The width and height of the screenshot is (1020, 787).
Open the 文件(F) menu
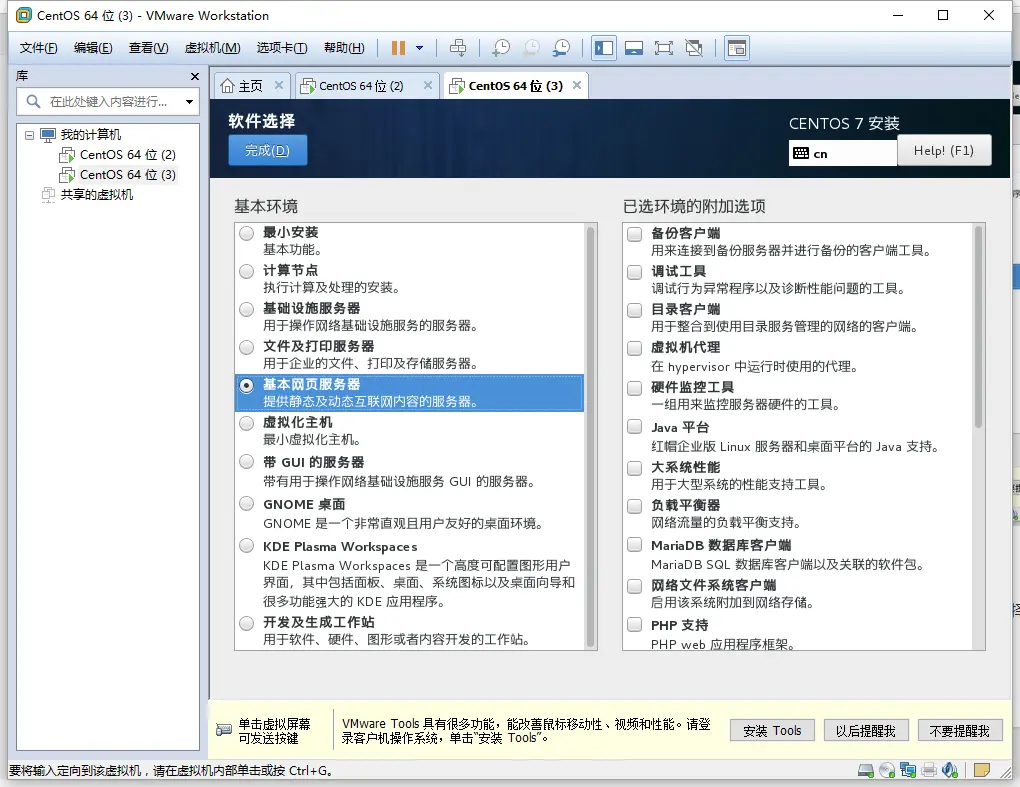(38, 47)
